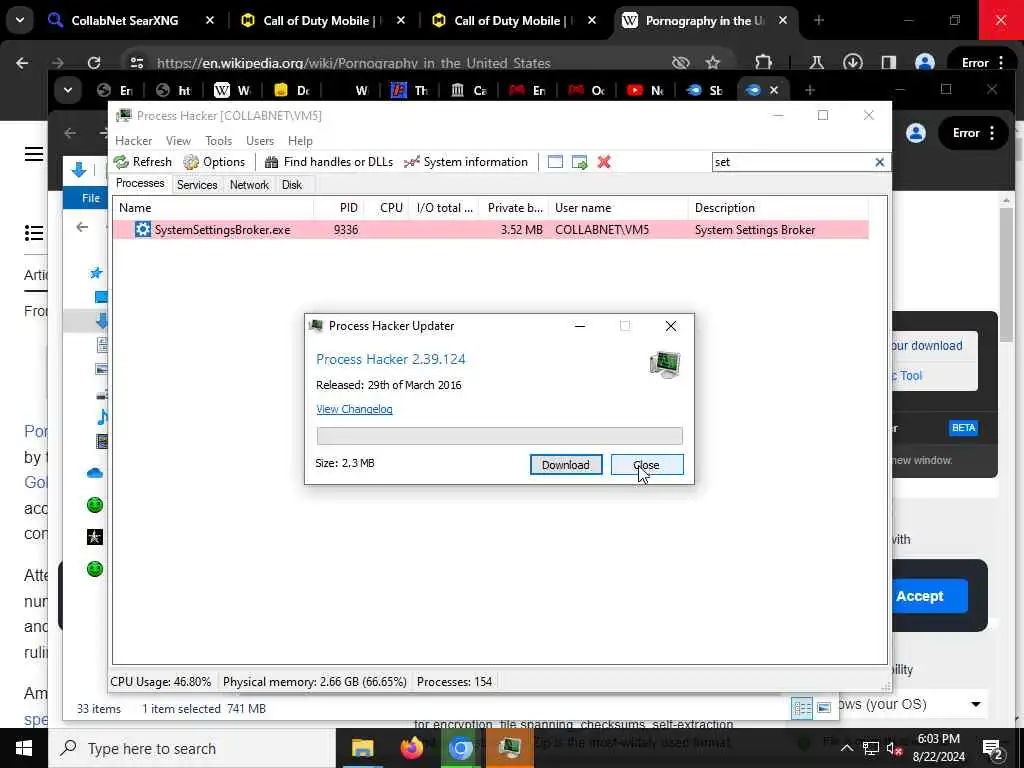Screen dimensions: 1024x768
Task: Open Firefox from the taskbar
Action: [x=411, y=748]
